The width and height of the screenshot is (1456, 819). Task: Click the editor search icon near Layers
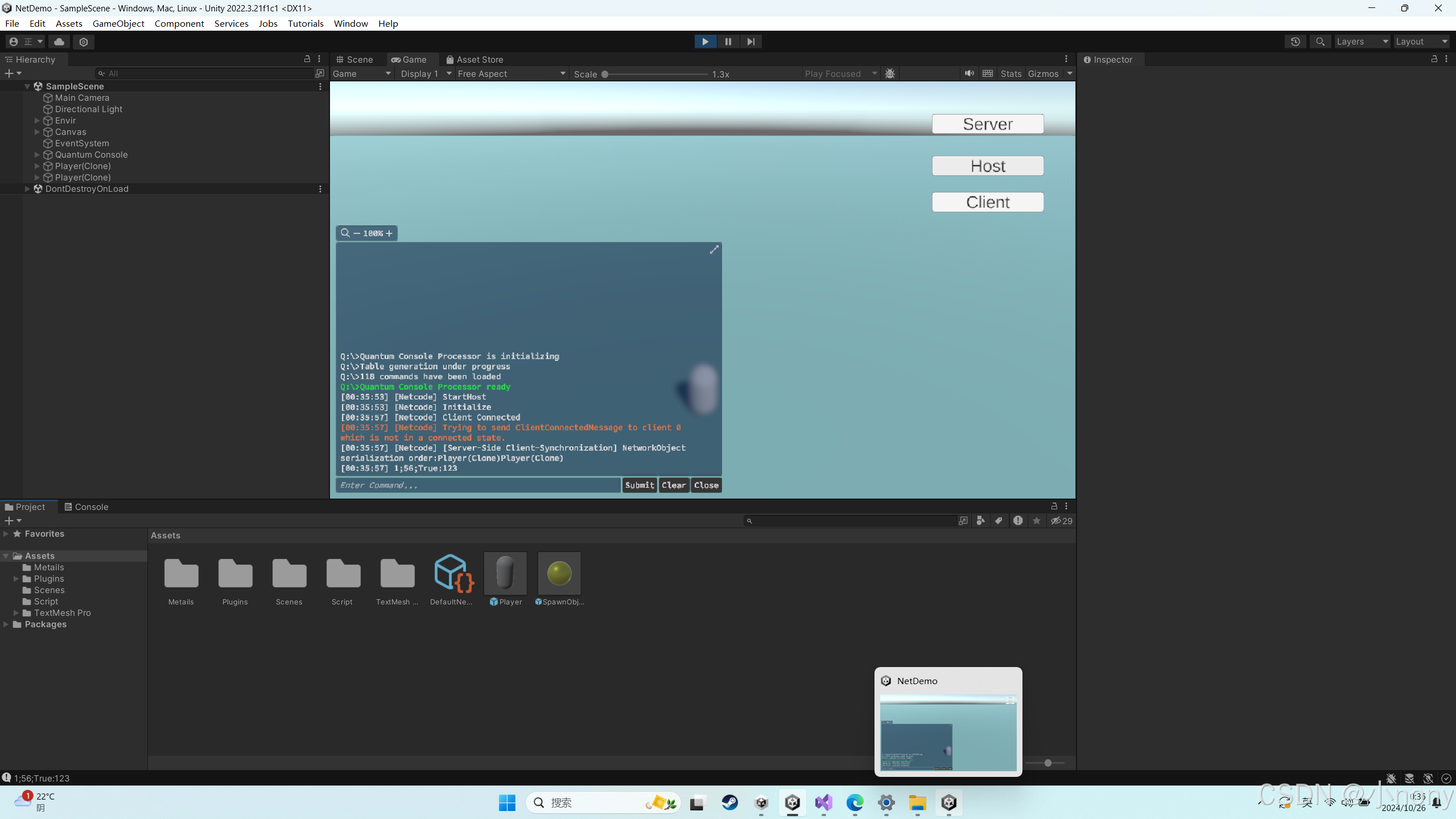click(1320, 42)
